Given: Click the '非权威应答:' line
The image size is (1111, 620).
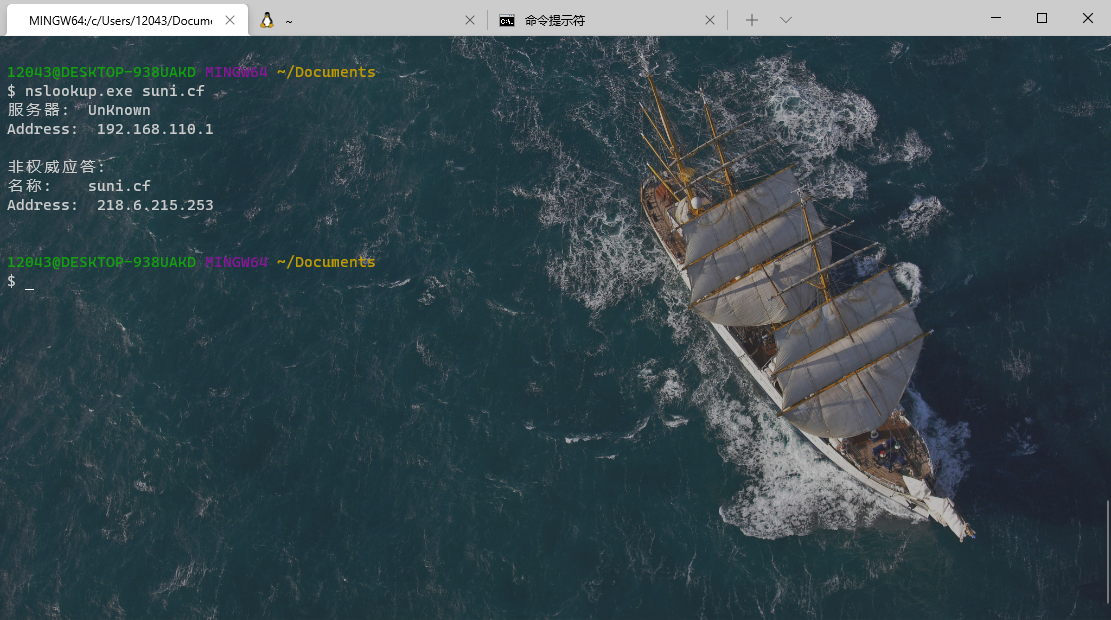Looking at the screenshot, I should click(56, 167).
